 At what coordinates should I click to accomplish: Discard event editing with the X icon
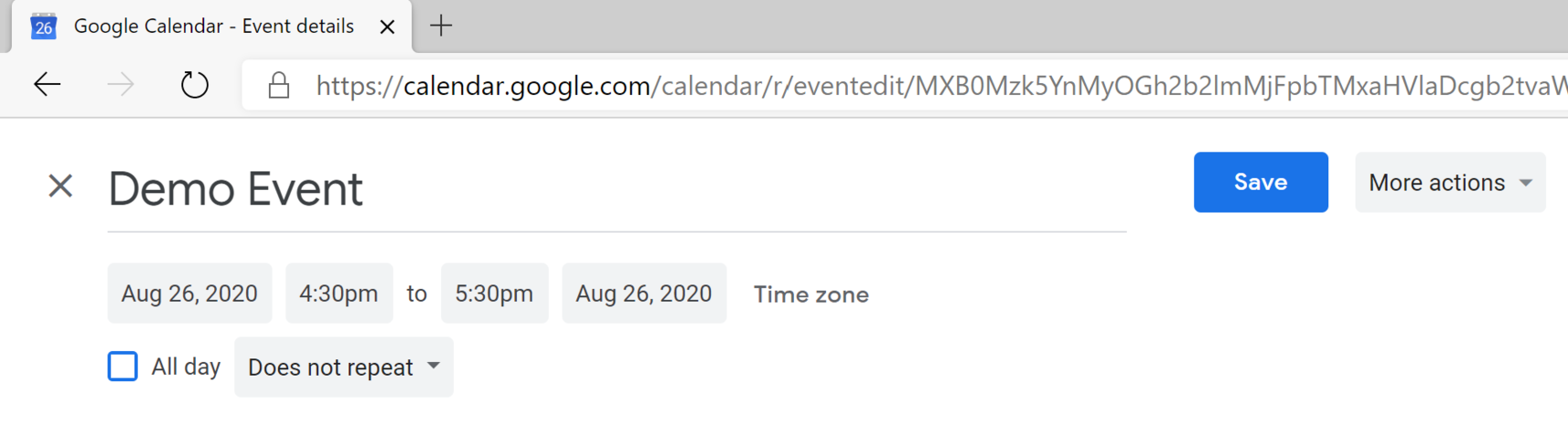[60, 186]
